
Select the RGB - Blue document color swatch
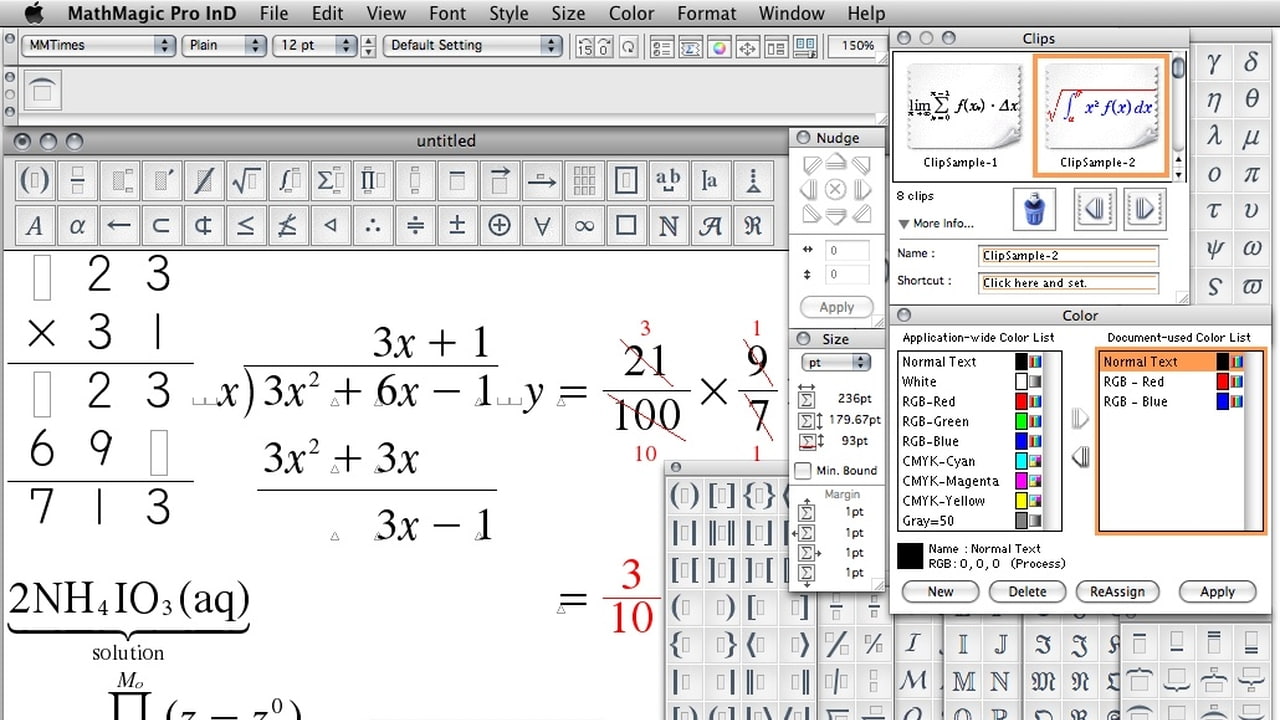pos(1223,401)
